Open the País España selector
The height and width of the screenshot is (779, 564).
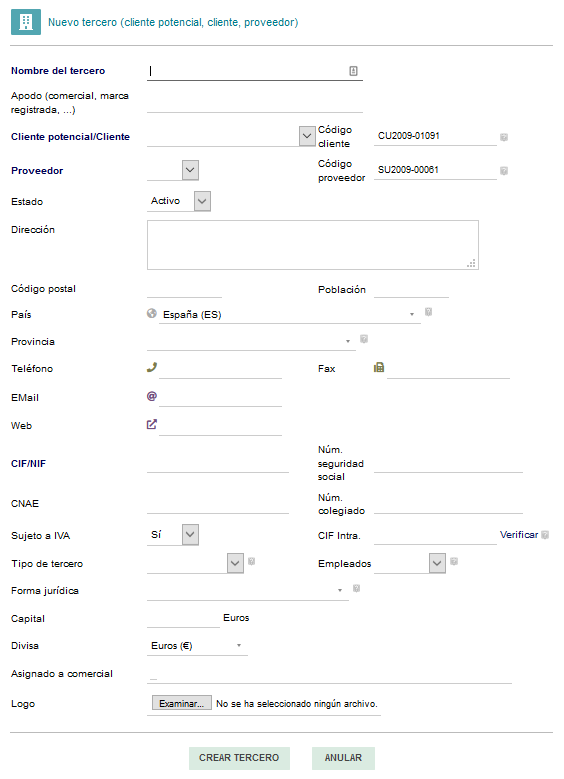click(290, 314)
